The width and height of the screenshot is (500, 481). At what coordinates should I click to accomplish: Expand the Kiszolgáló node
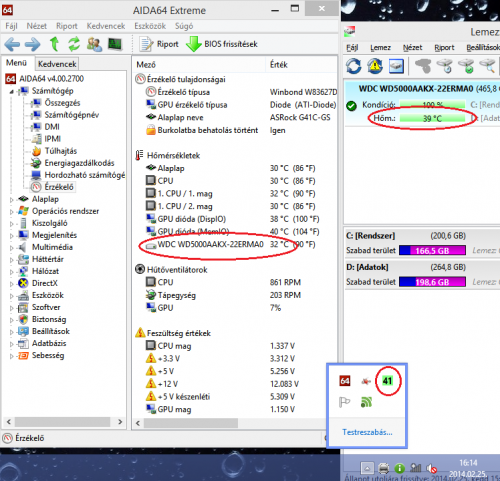point(11,223)
